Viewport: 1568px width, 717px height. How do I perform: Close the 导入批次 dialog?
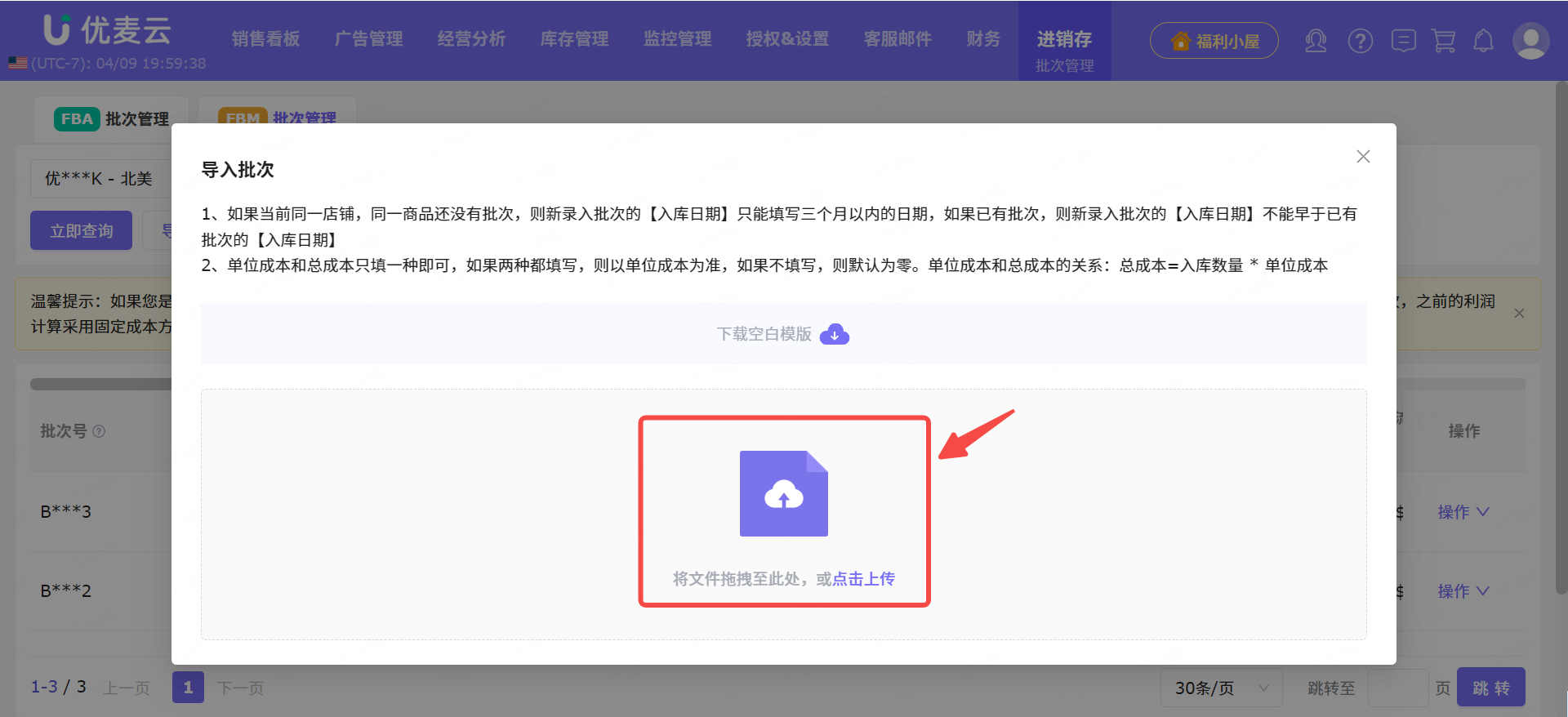[x=1363, y=157]
